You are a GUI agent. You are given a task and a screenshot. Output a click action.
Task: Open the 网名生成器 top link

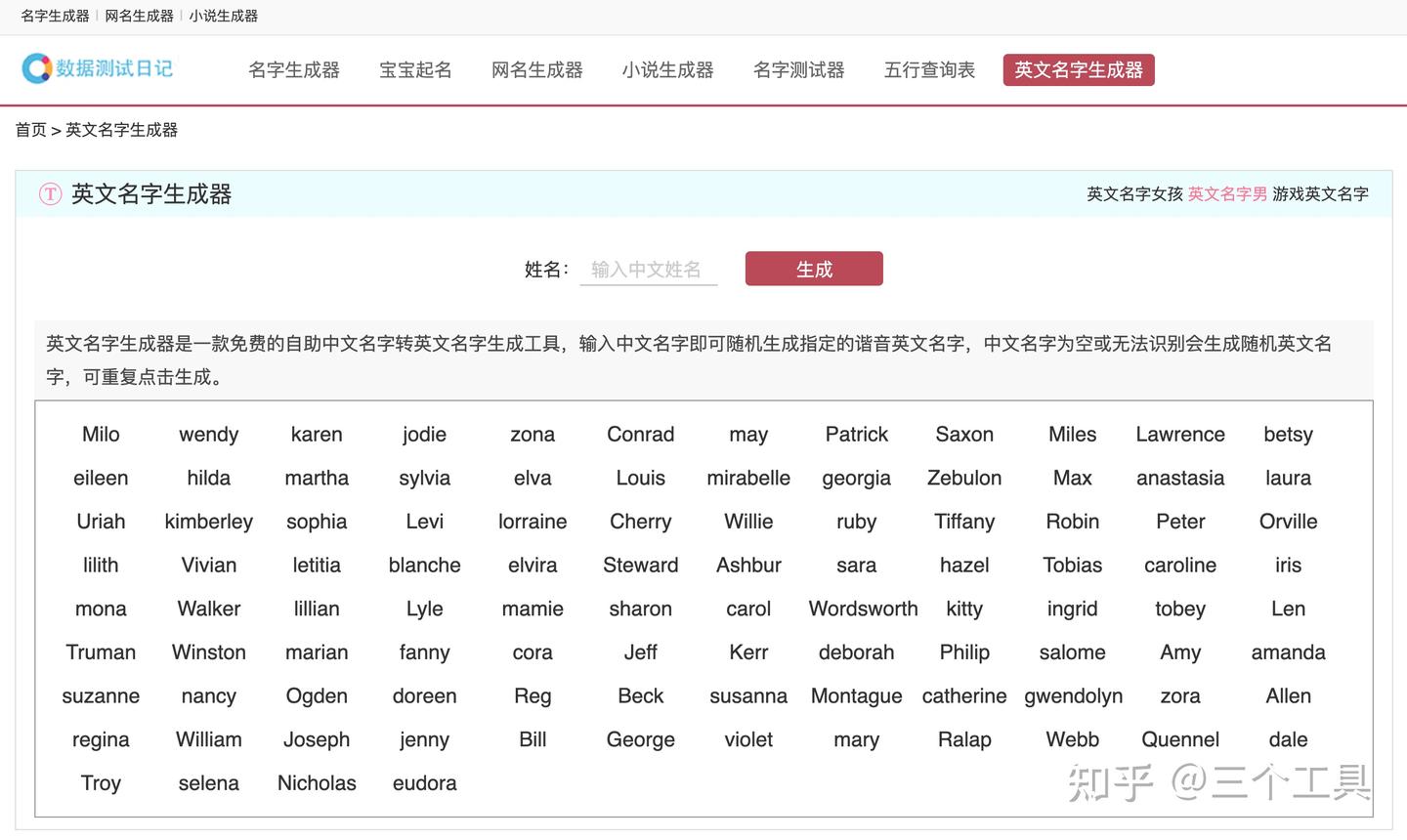pyautogui.click(x=139, y=16)
